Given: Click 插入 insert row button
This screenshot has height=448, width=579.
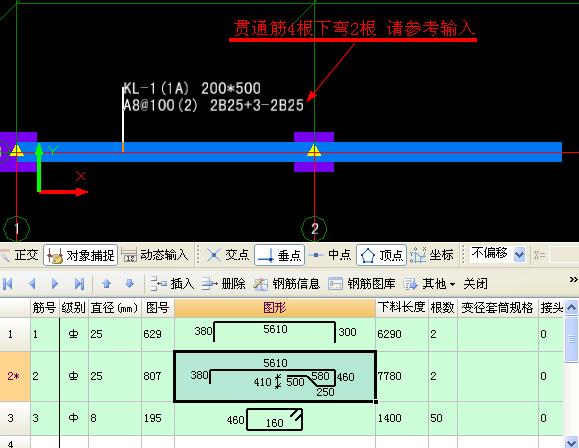Looking at the screenshot, I should pos(172,284).
